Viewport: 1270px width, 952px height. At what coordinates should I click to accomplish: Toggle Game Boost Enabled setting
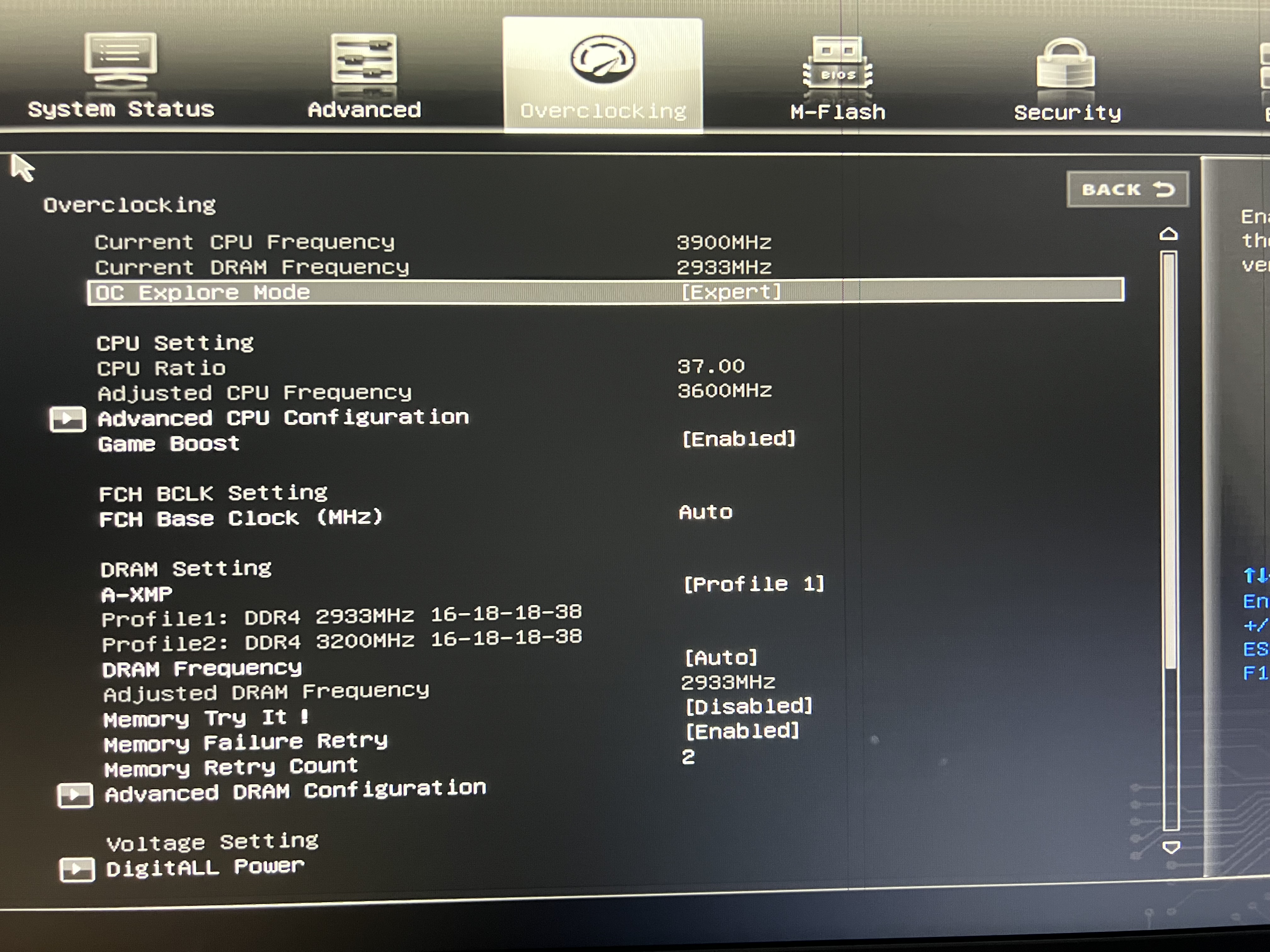pyautogui.click(x=738, y=439)
